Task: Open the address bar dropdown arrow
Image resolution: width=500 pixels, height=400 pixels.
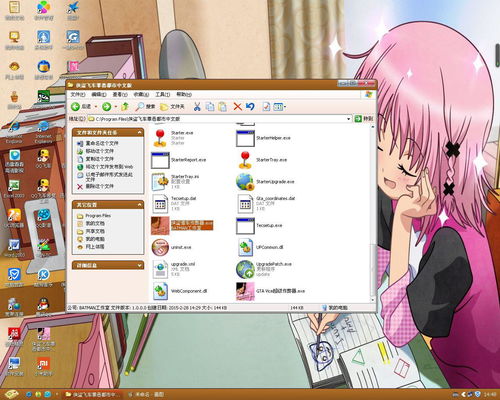Action: pyautogui.click(x=349, y=119)
